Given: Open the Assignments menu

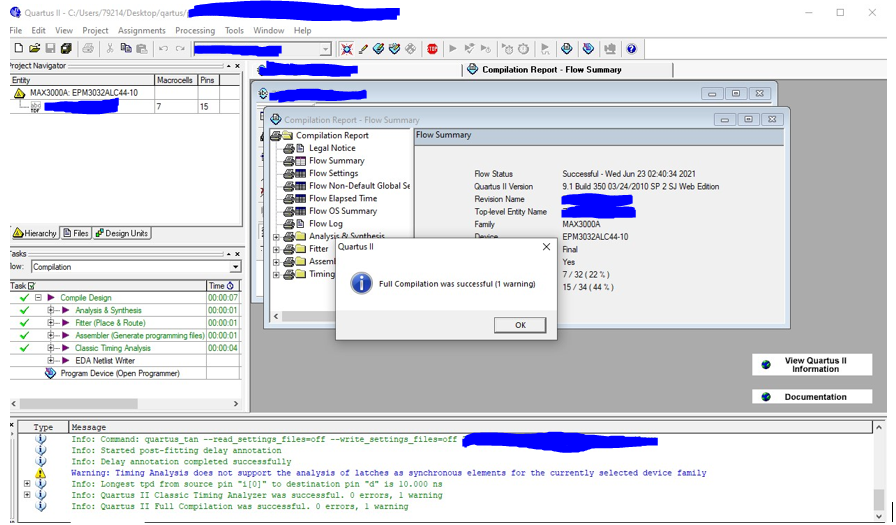Looking at the screenshot, I should 142,30.
